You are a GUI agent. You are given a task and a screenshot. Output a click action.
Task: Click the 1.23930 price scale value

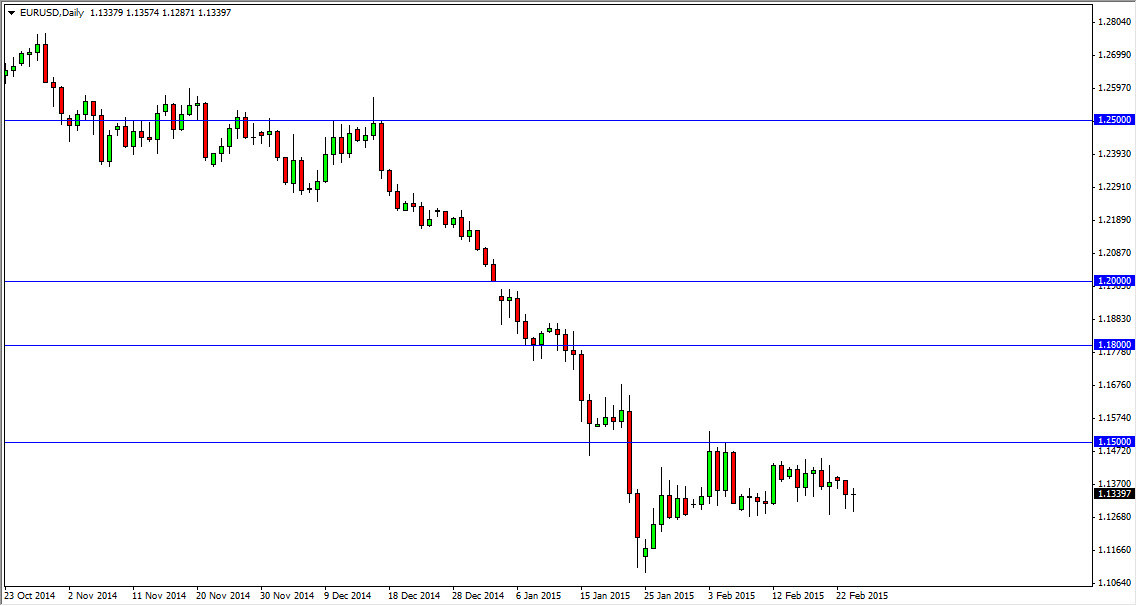pos(1115,154)
